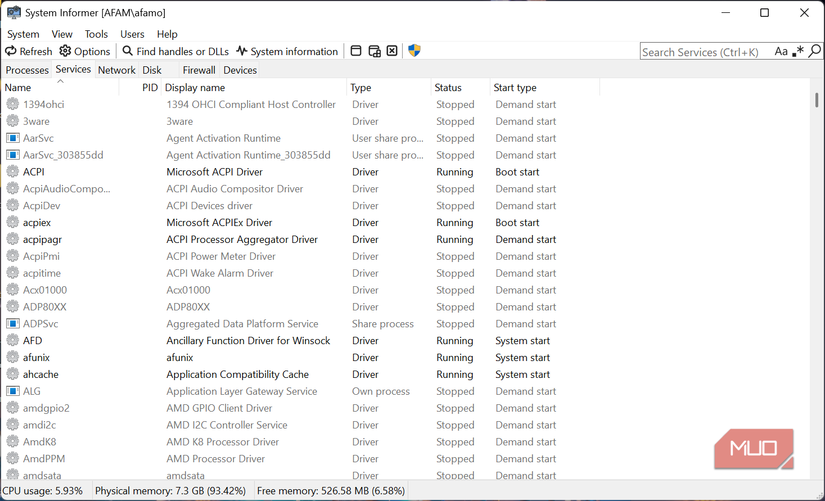Click the gear icon for acpitime
The height and width of the screenshot is (501, 825).
13,273
